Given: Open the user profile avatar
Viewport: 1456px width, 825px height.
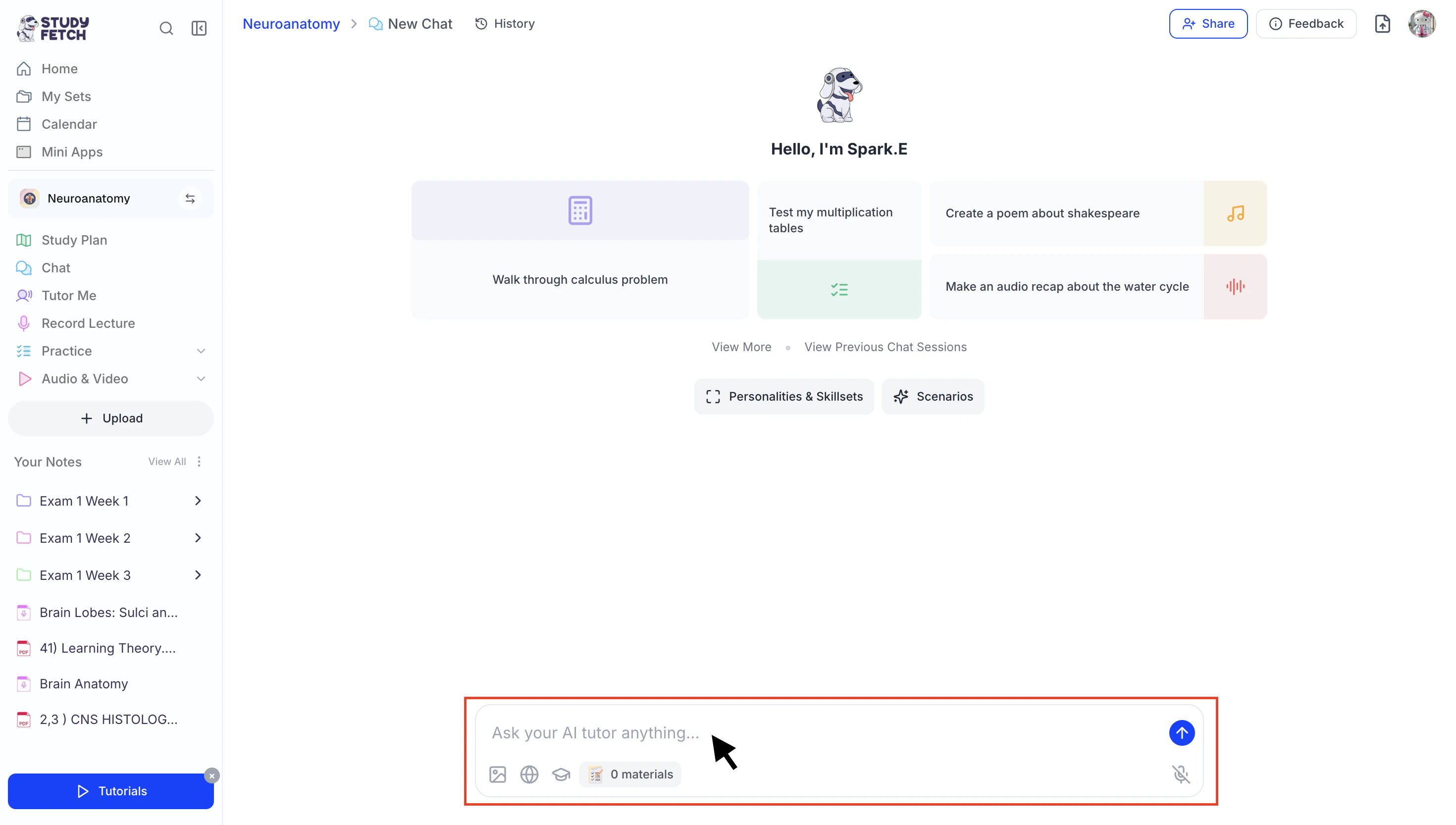Looking at the screenshot, I should coord(1421,24).
